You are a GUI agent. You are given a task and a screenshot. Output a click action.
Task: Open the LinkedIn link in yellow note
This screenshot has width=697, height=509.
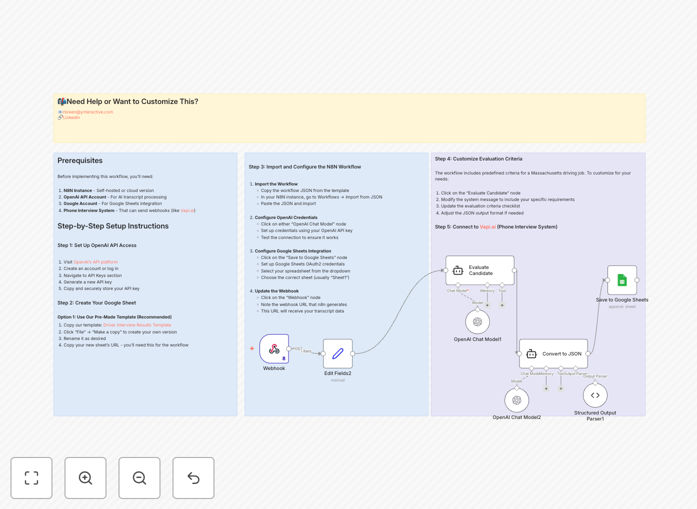pyautogui.click(x=72, y=117)
